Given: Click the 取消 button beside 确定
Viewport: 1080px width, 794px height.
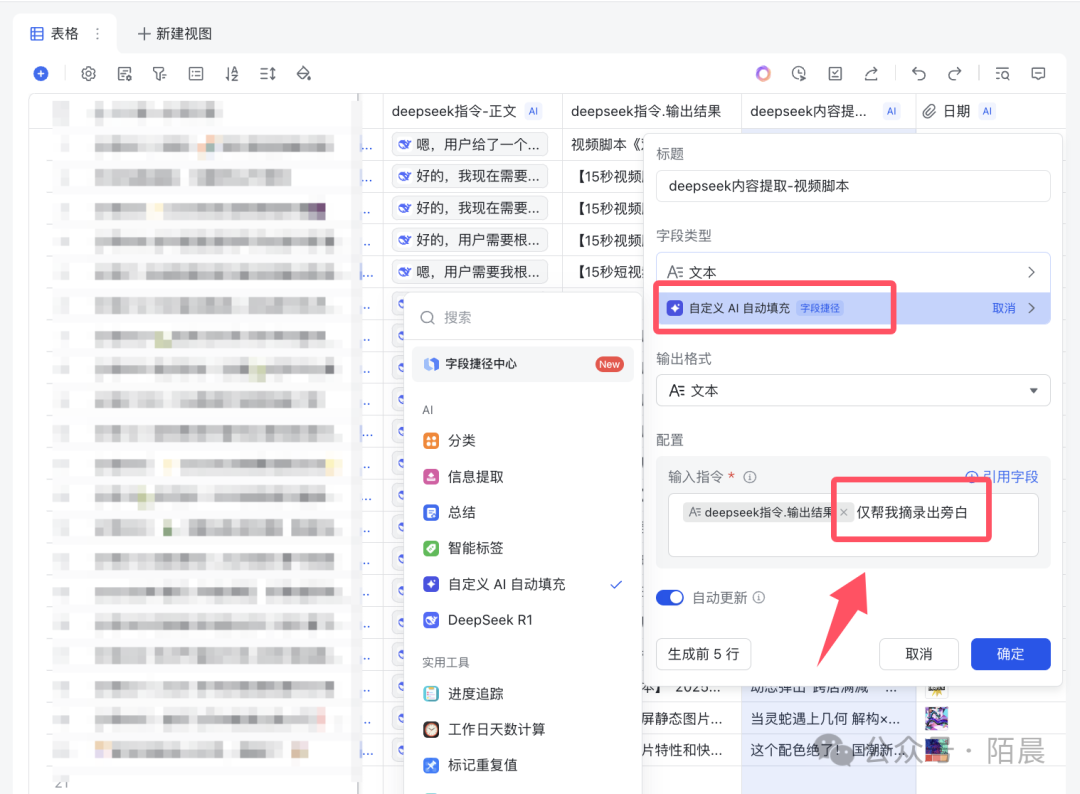Looking at the screenshot, I should point(919,654).
